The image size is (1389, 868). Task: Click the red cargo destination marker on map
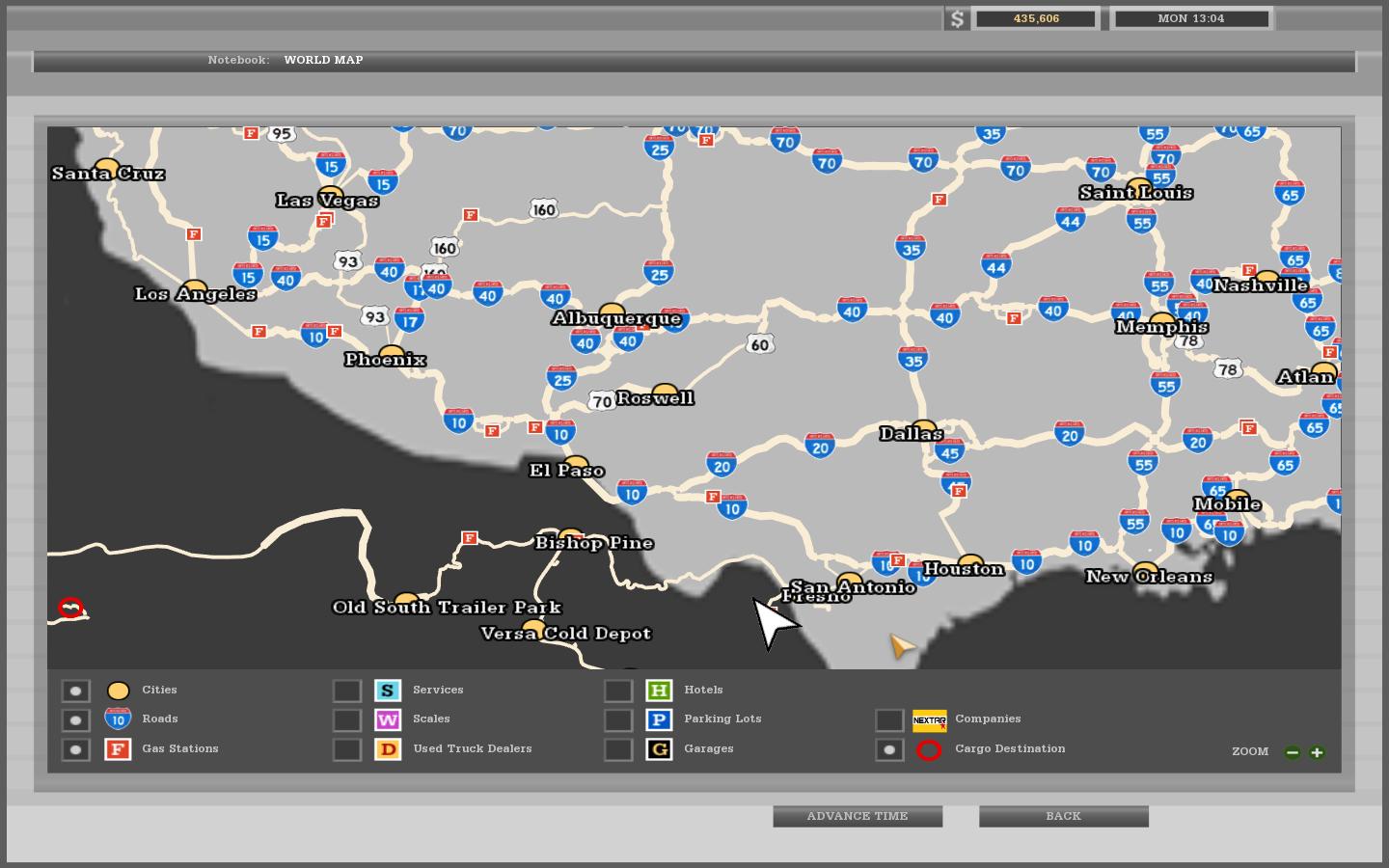coord(70,609)
